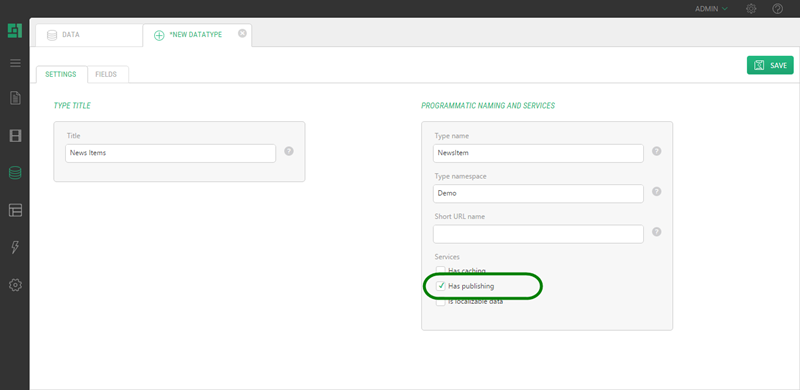Toggle the hamburger menu in the sidebar

pos(15,63)
